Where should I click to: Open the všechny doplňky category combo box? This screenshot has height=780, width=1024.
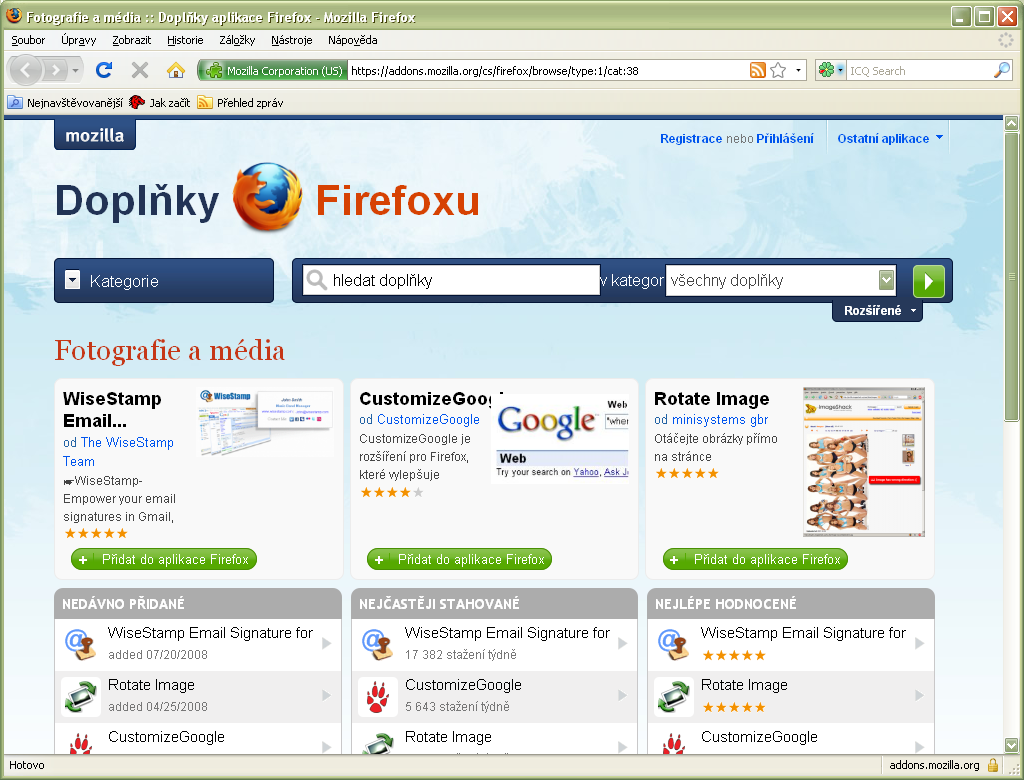pyautogui.click(x=780, y=280)
